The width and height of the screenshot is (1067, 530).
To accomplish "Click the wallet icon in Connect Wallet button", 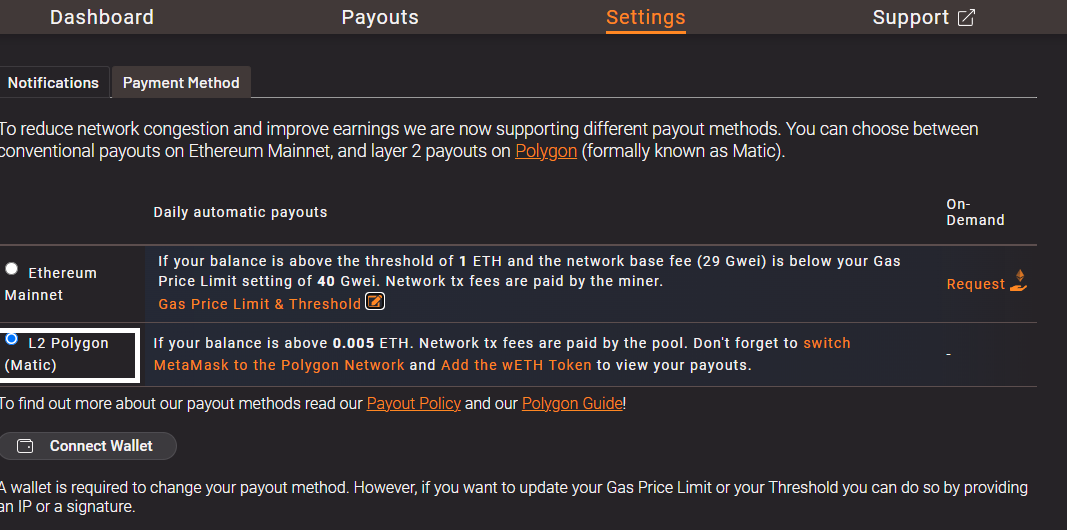I will click(x=27, y=446).
